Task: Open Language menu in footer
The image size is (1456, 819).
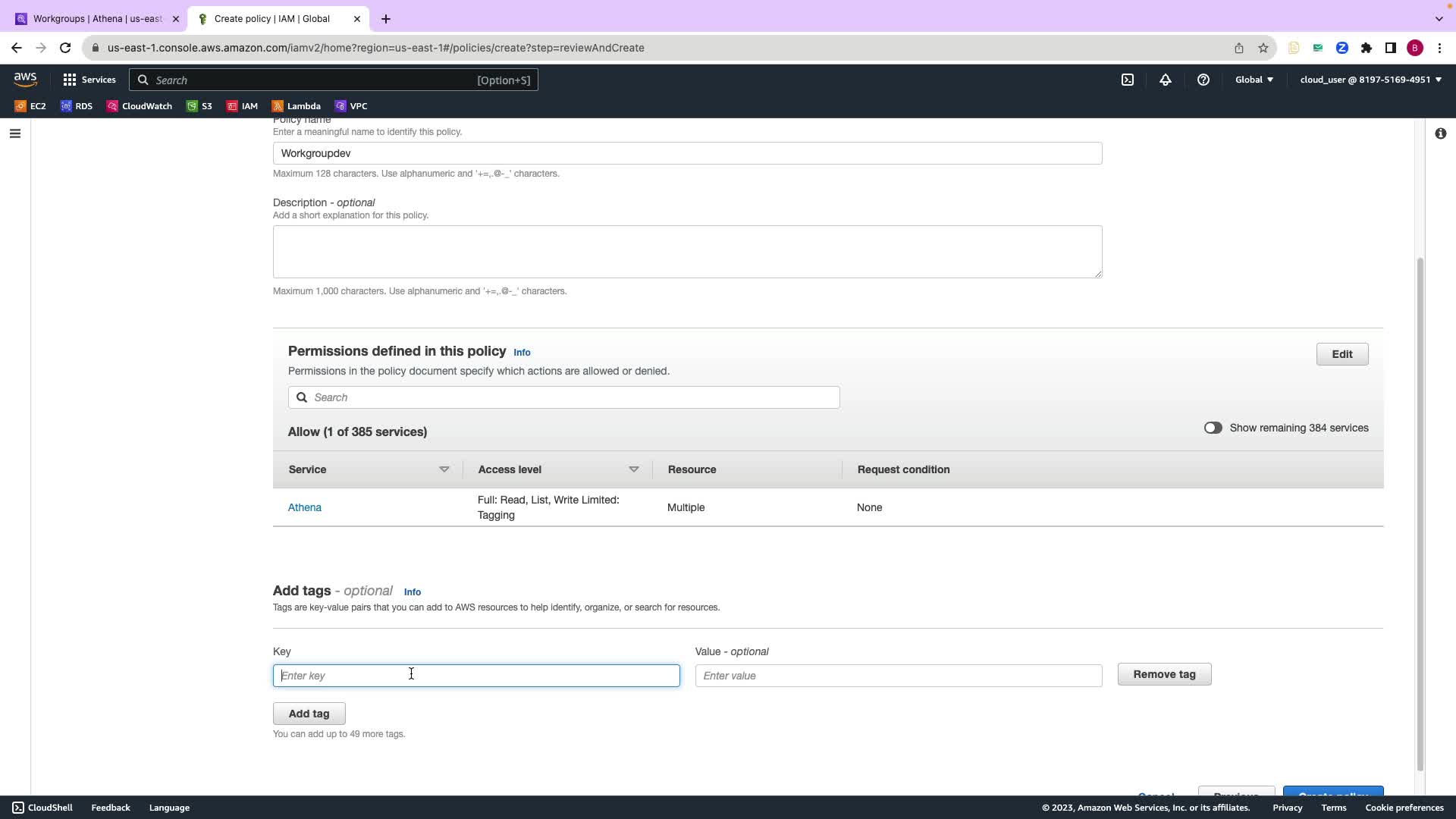Action: (169, 808)
